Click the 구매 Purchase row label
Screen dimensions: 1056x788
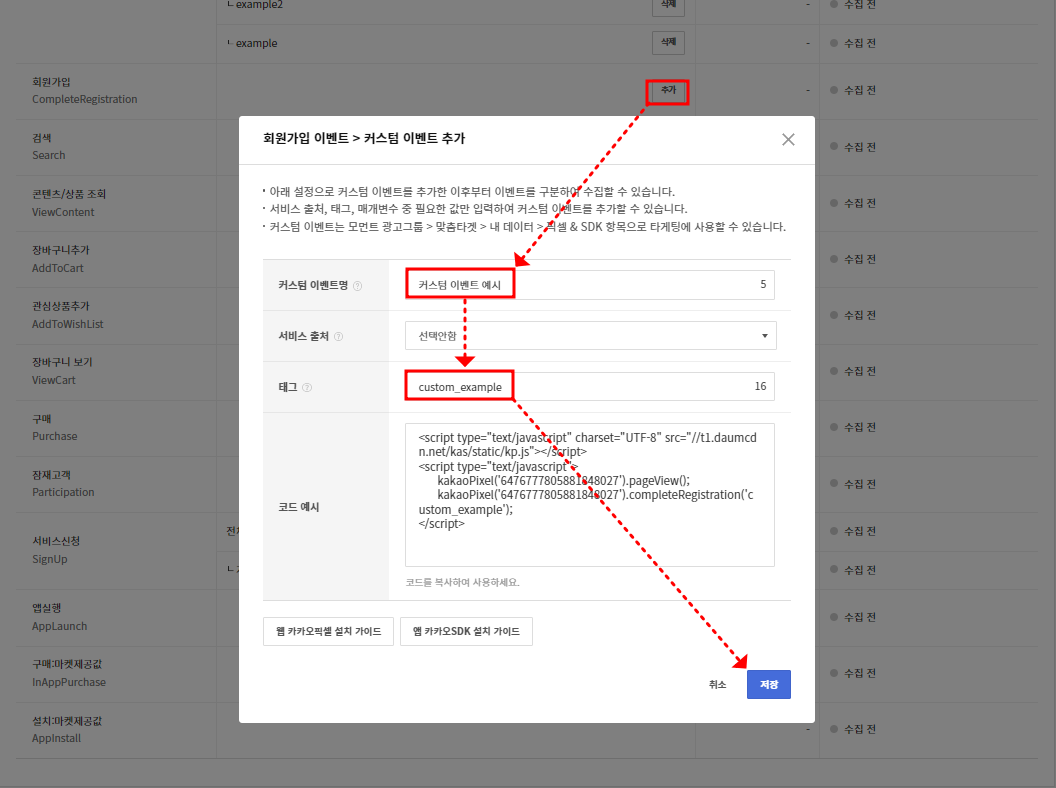tap(55, 428)
